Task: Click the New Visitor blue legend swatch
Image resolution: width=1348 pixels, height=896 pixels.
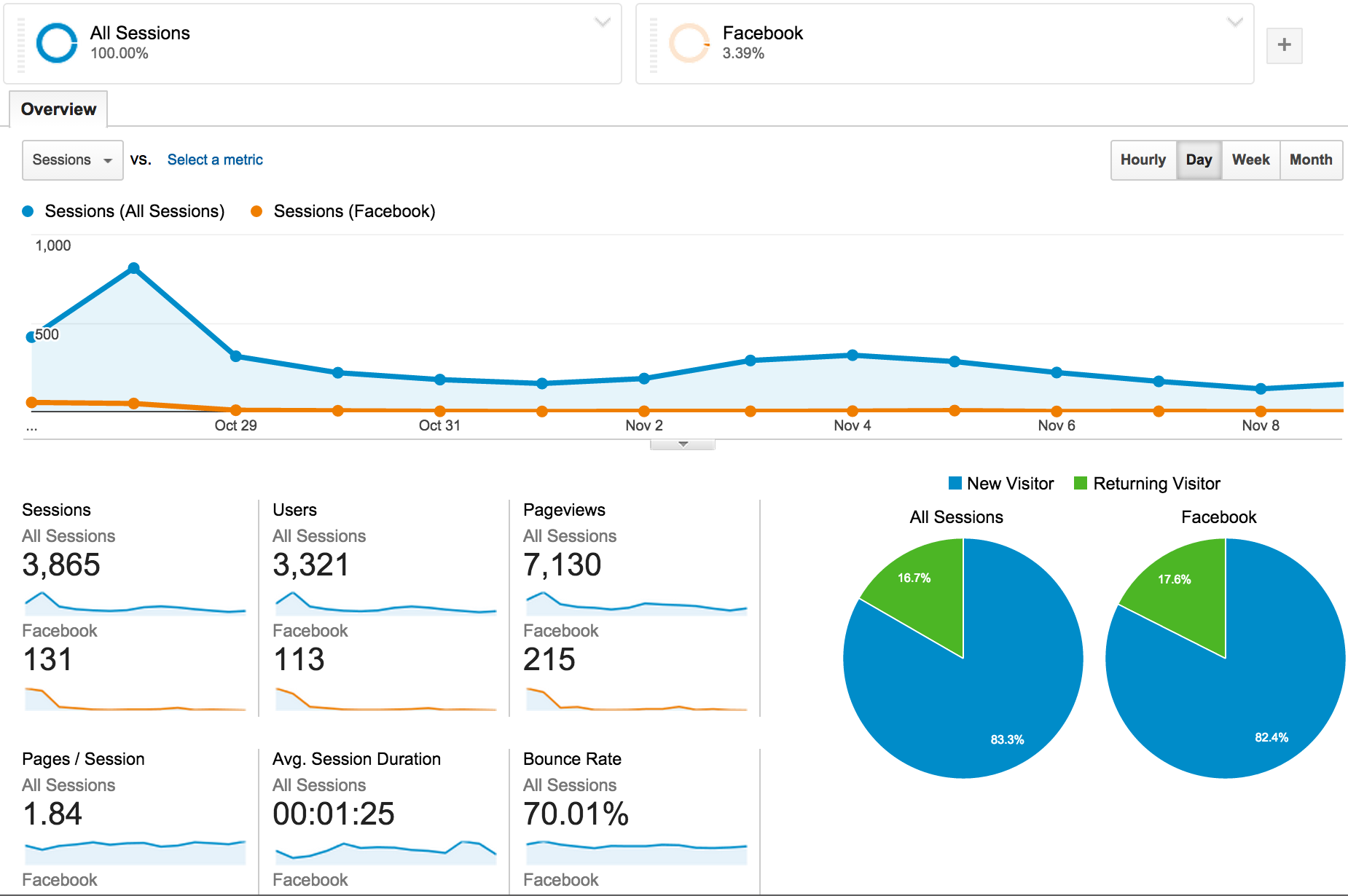Action: coord(954,483)
